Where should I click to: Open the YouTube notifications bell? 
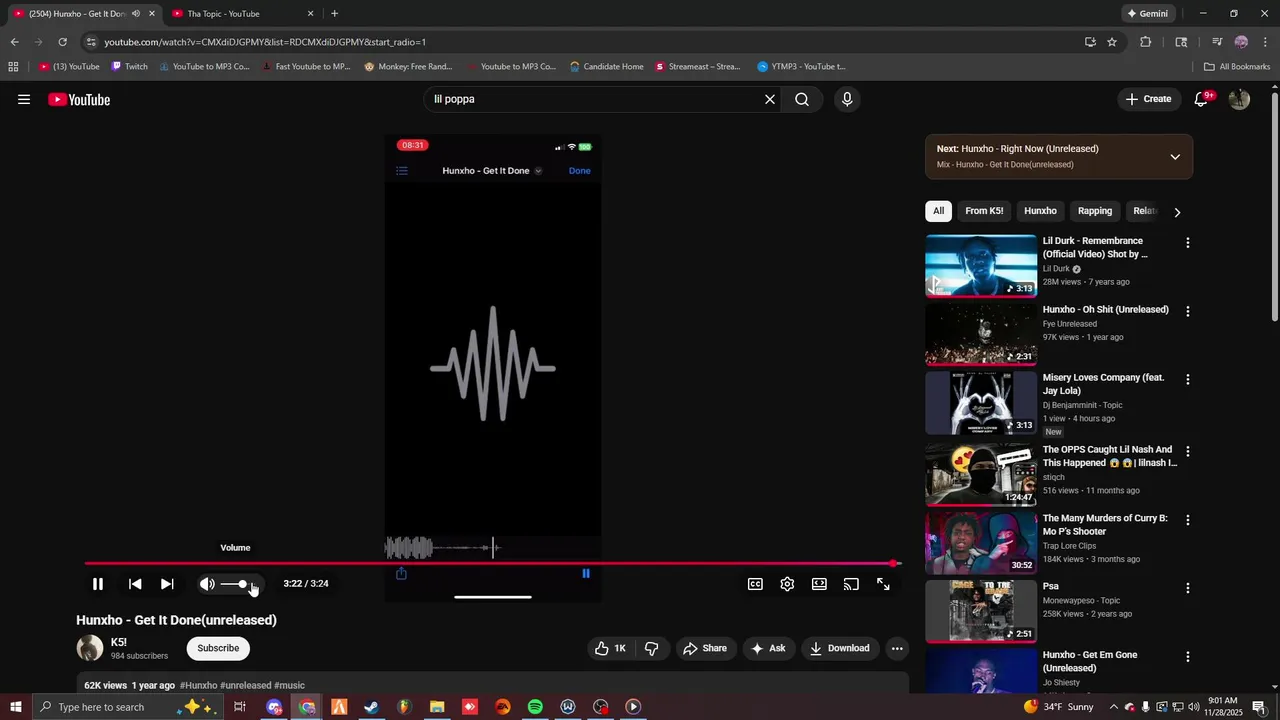[1202, 99]
